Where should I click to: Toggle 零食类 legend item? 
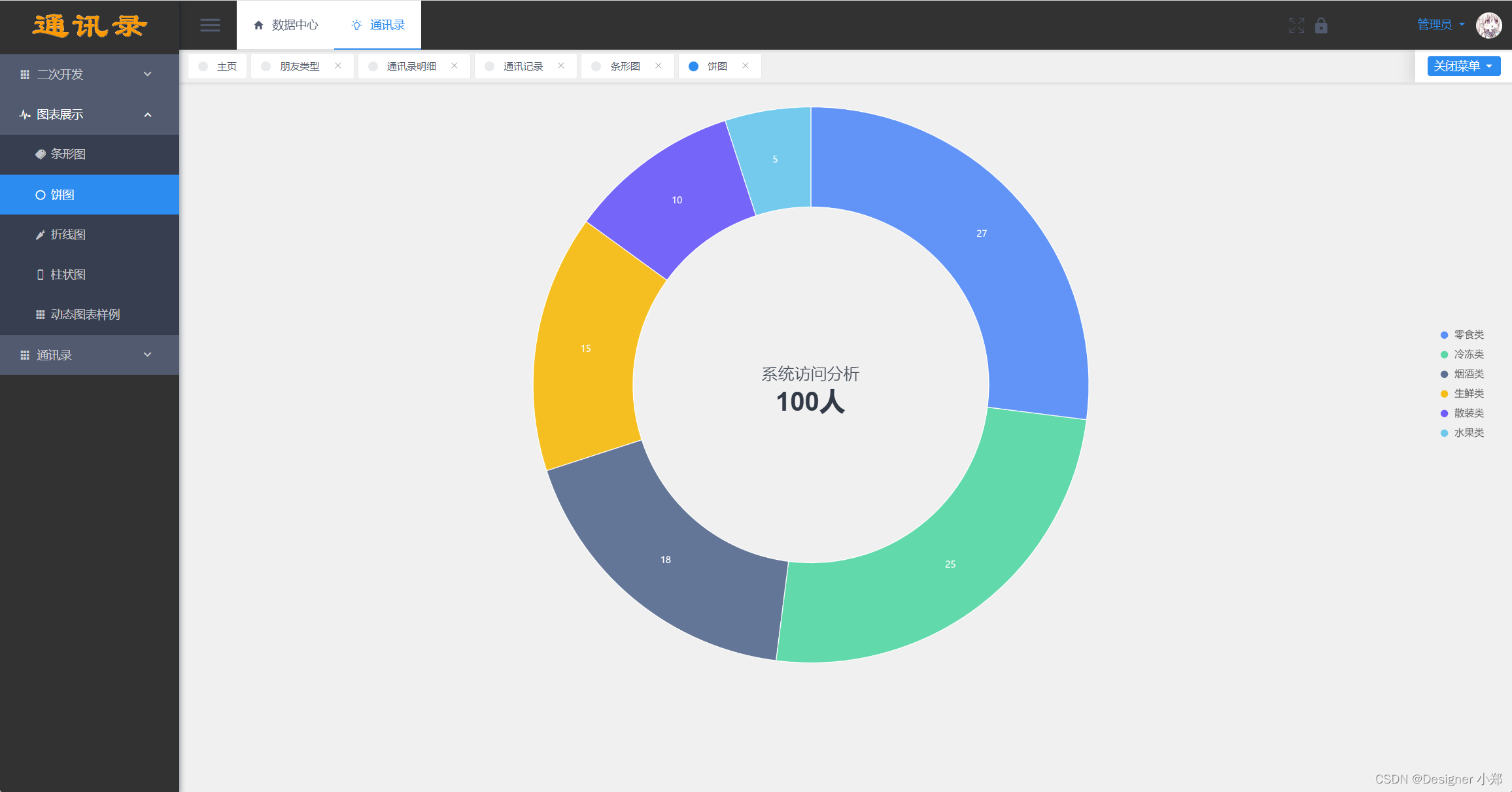pos(1468,335)
